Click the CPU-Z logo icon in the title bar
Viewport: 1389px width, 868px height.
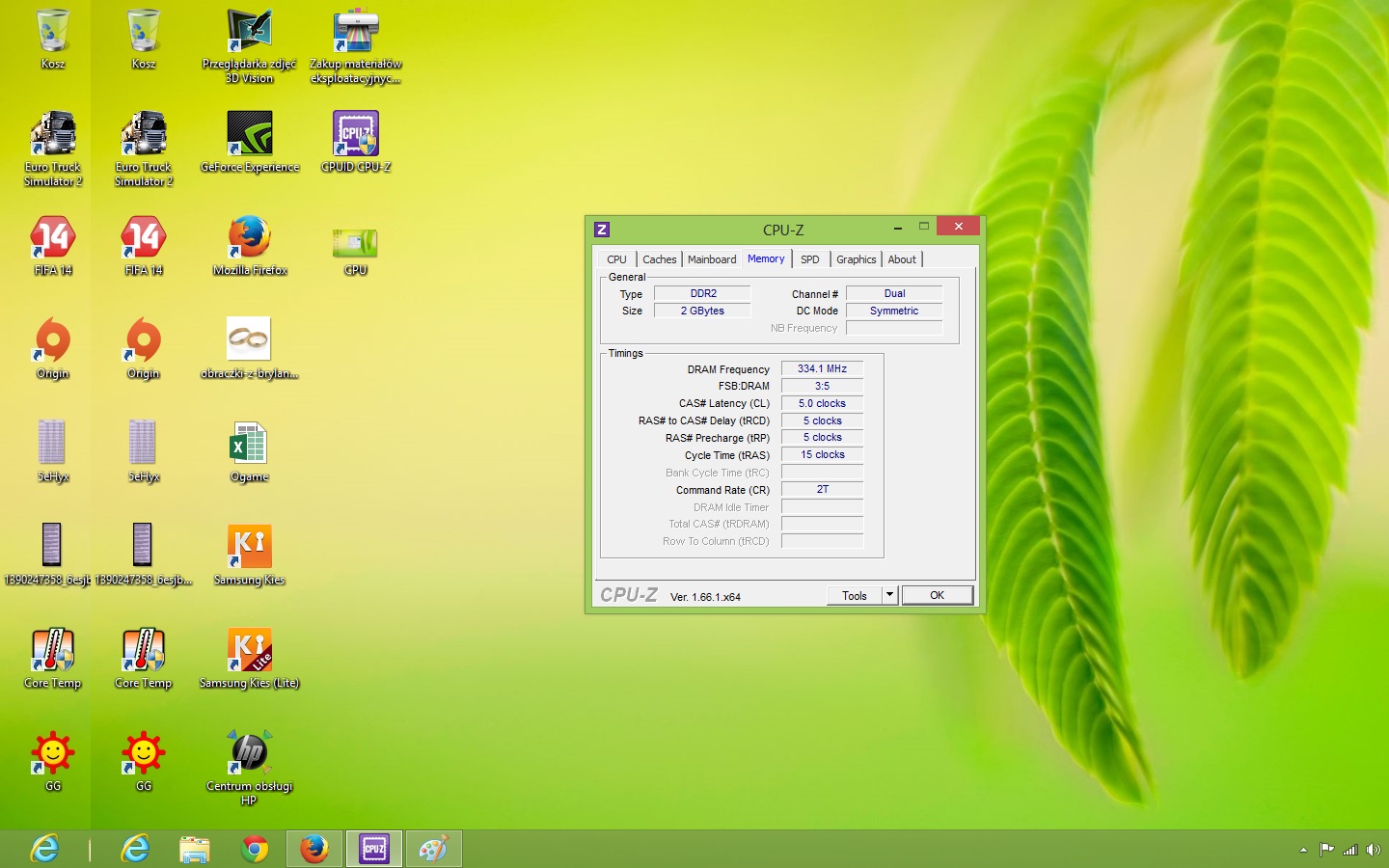pyautogui.click(x=602, y=230)
